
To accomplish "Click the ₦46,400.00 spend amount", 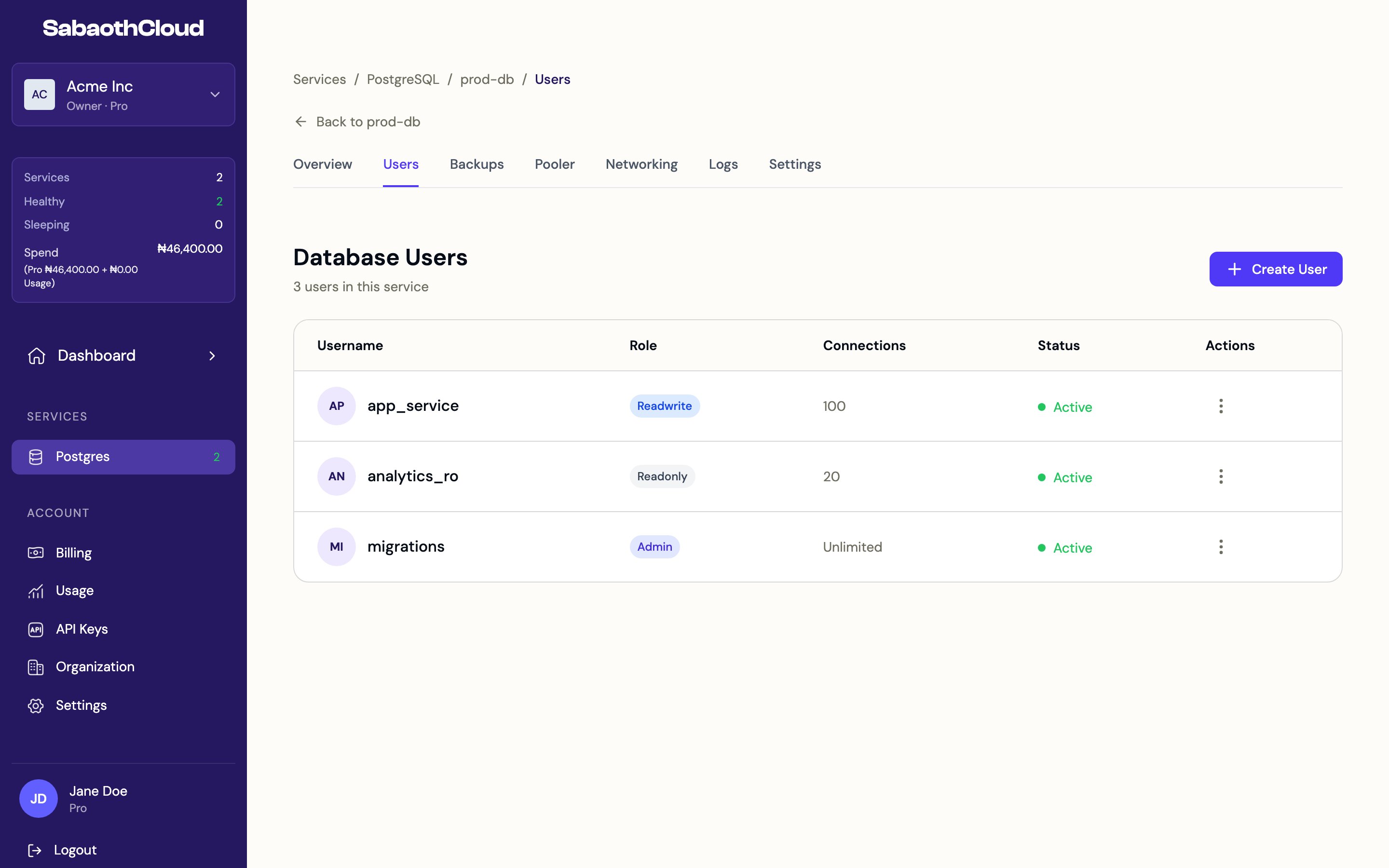I will pyautogui.click(x=190, y=248).
